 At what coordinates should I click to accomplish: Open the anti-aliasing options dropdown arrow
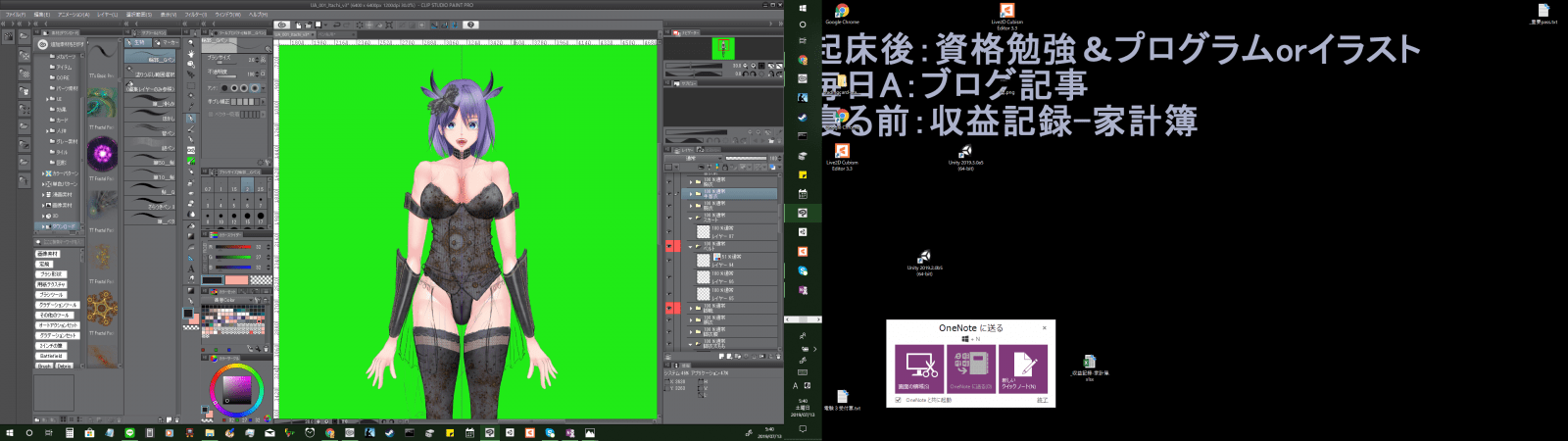coord(264,87)
